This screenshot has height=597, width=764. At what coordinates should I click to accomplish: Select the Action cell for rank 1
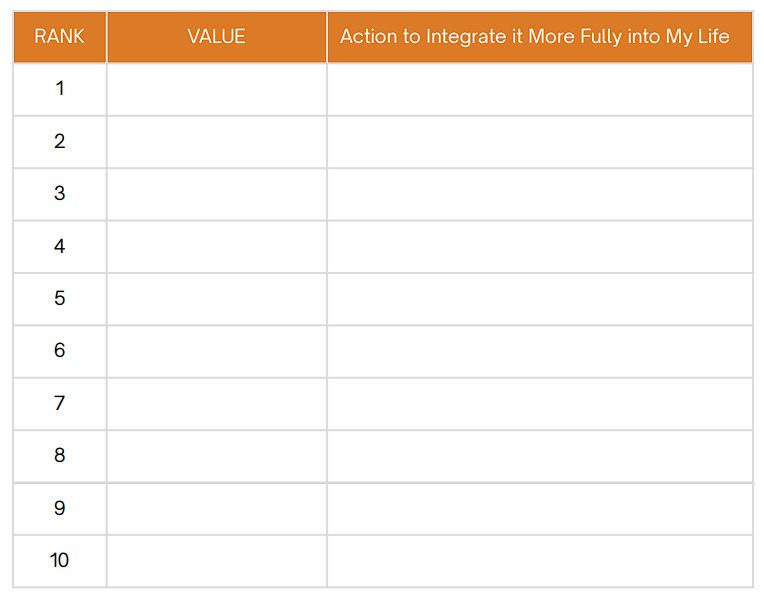click(540, 89)
